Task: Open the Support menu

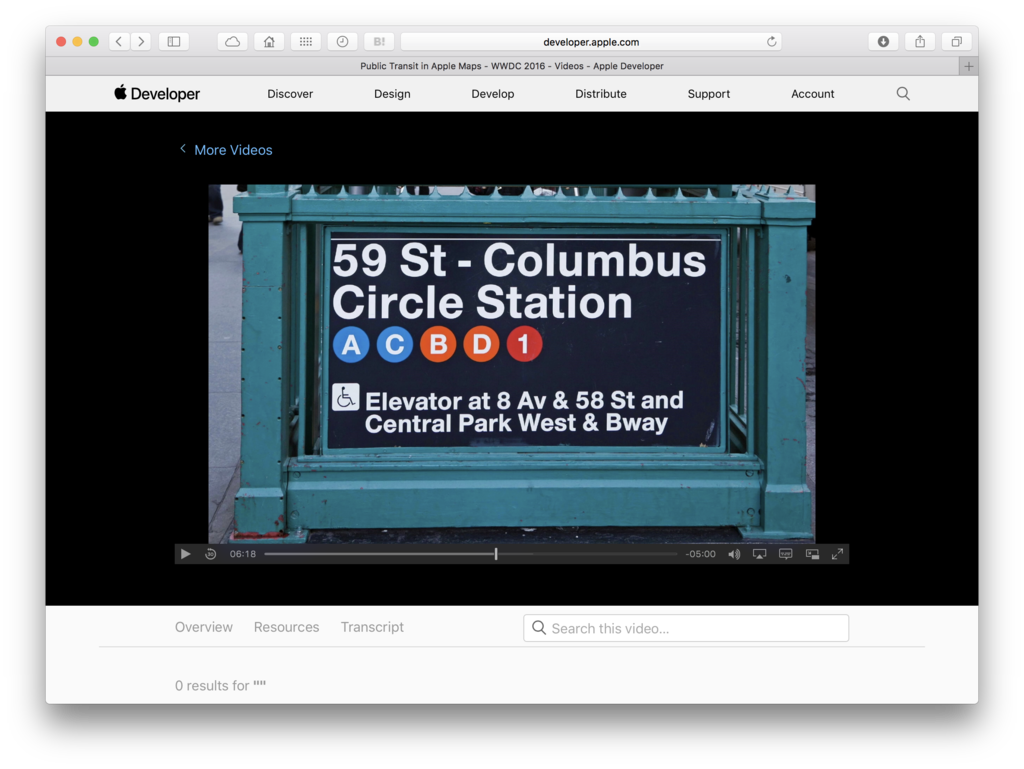Action: (709, 93)
